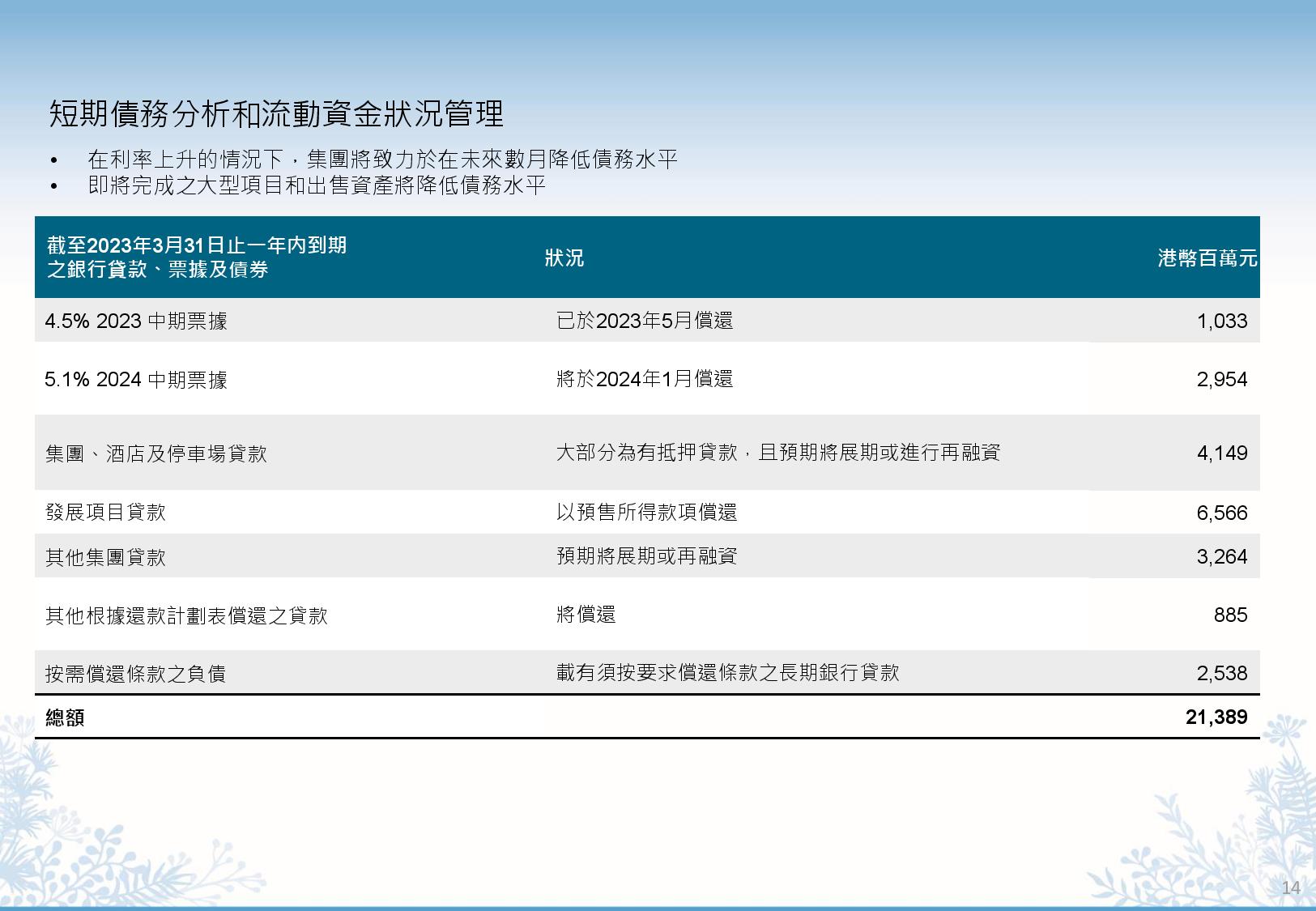
Task: Click the 港幣百萬元 column header
Action: tap(1207, 258)
